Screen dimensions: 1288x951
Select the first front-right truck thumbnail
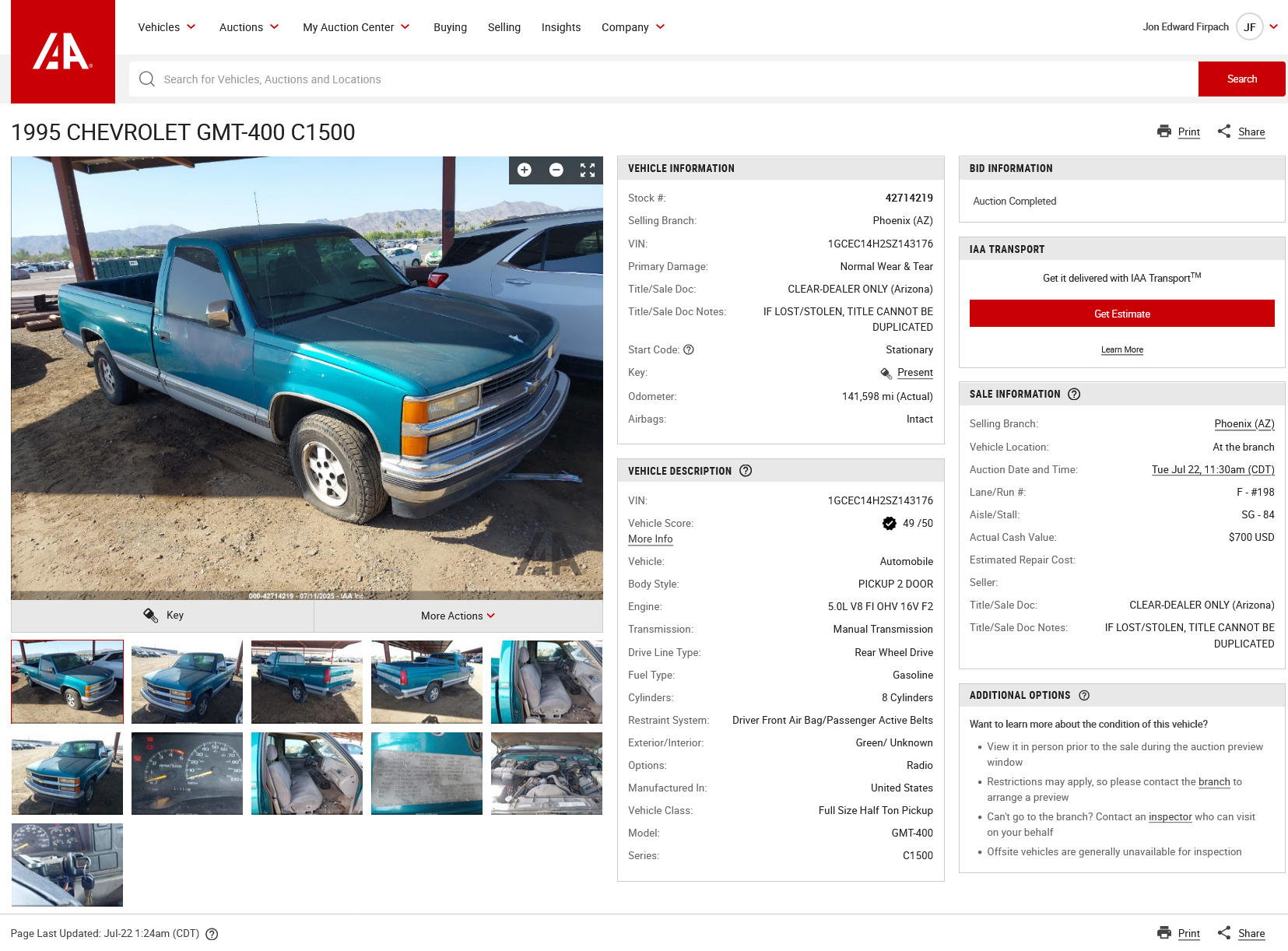click(67, 682)
